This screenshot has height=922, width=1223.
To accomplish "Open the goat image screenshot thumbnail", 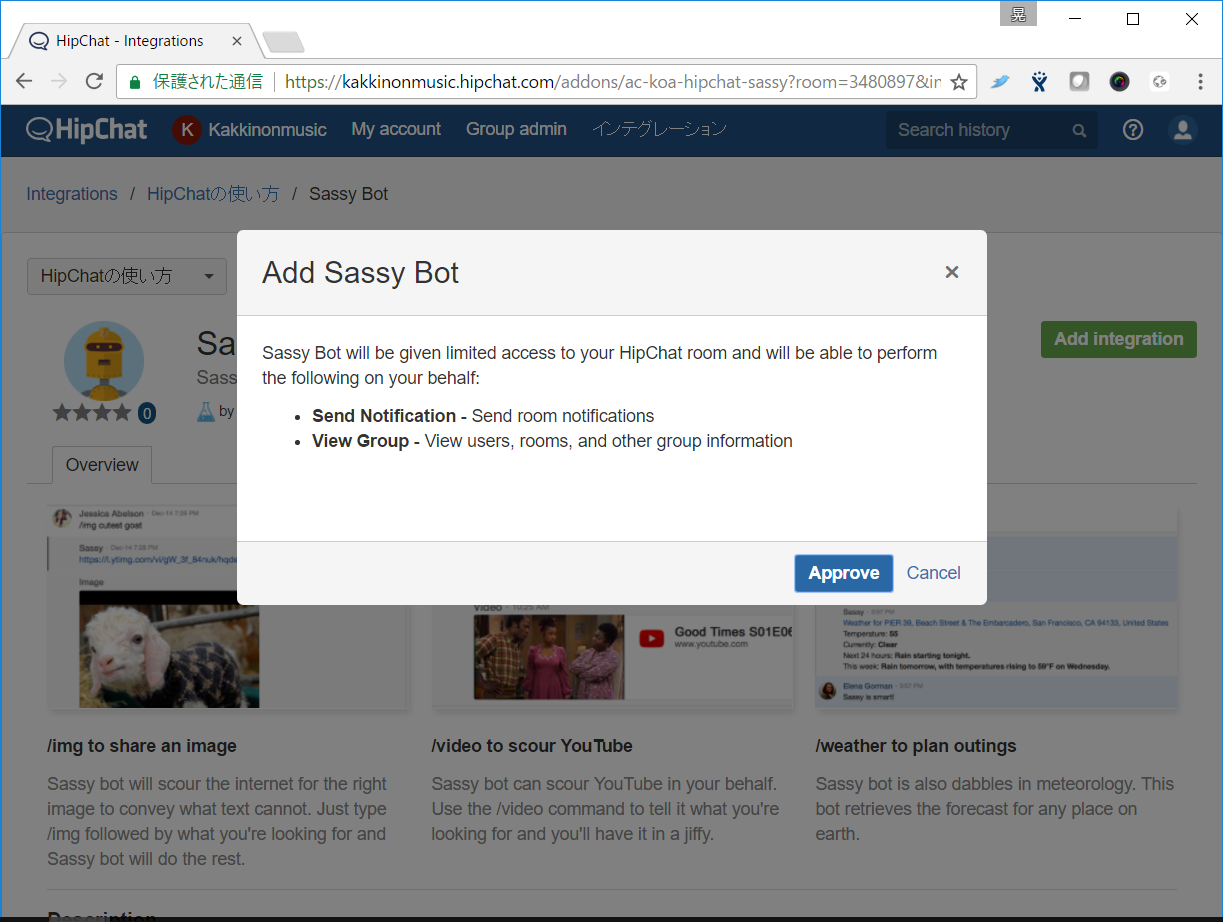I will (228, 608).
